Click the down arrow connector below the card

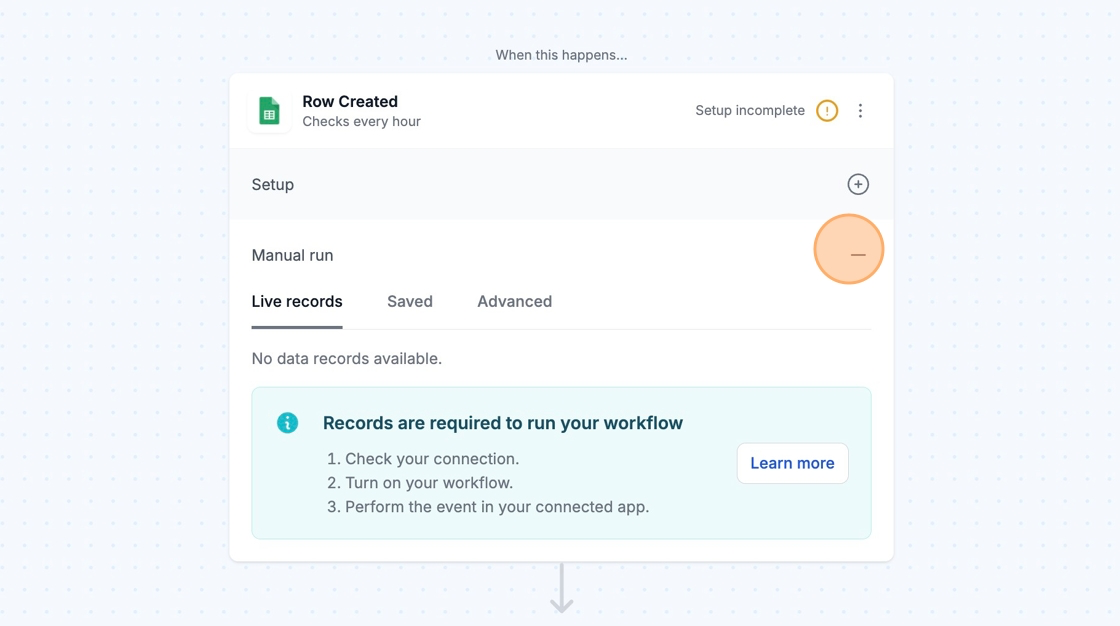(561, 589)
